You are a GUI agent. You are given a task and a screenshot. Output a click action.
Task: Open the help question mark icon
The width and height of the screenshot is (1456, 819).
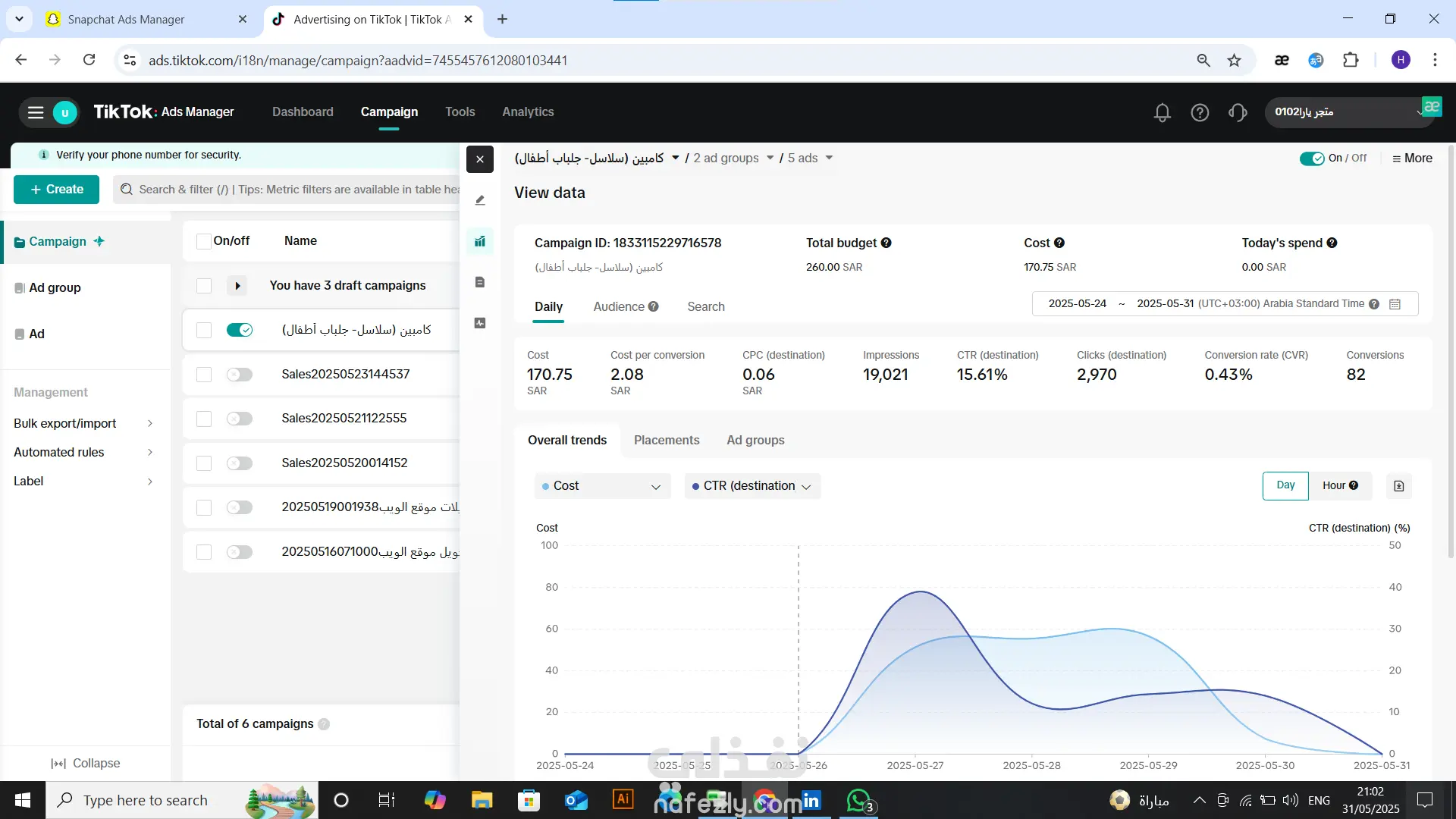[x=1200, y=112]
